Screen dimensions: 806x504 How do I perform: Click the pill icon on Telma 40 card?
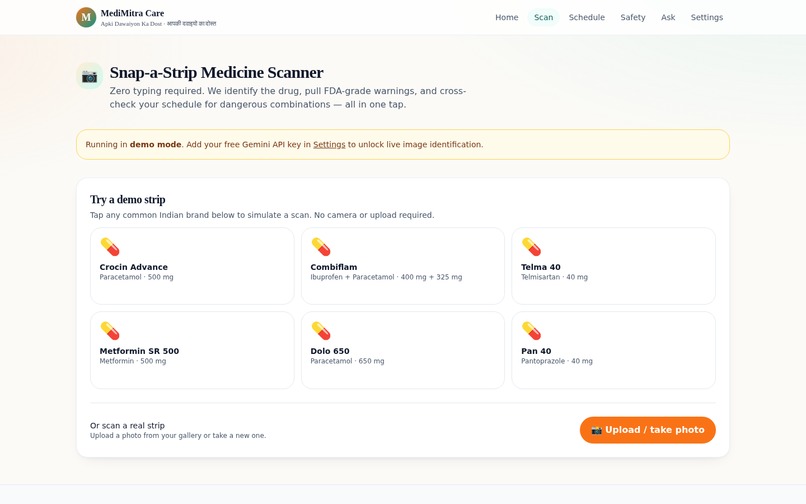coord(531,247)
